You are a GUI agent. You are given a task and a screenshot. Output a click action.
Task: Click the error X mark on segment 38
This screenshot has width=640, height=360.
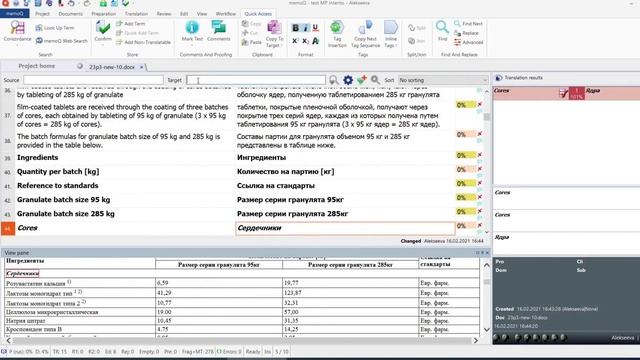[480, 134]
